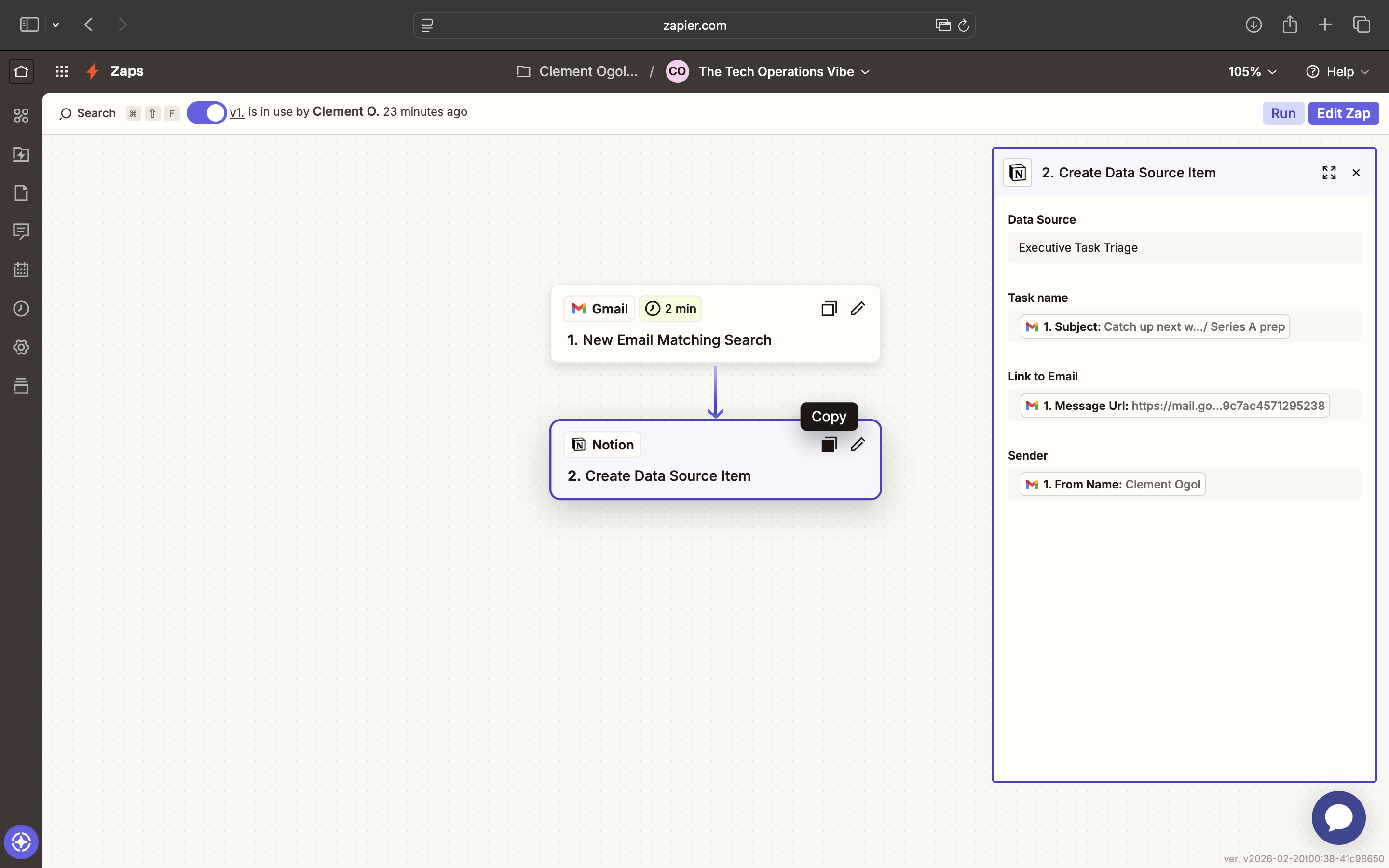Open settings via the gear icon
The image size is (1389, 868).
coord(21,347)
